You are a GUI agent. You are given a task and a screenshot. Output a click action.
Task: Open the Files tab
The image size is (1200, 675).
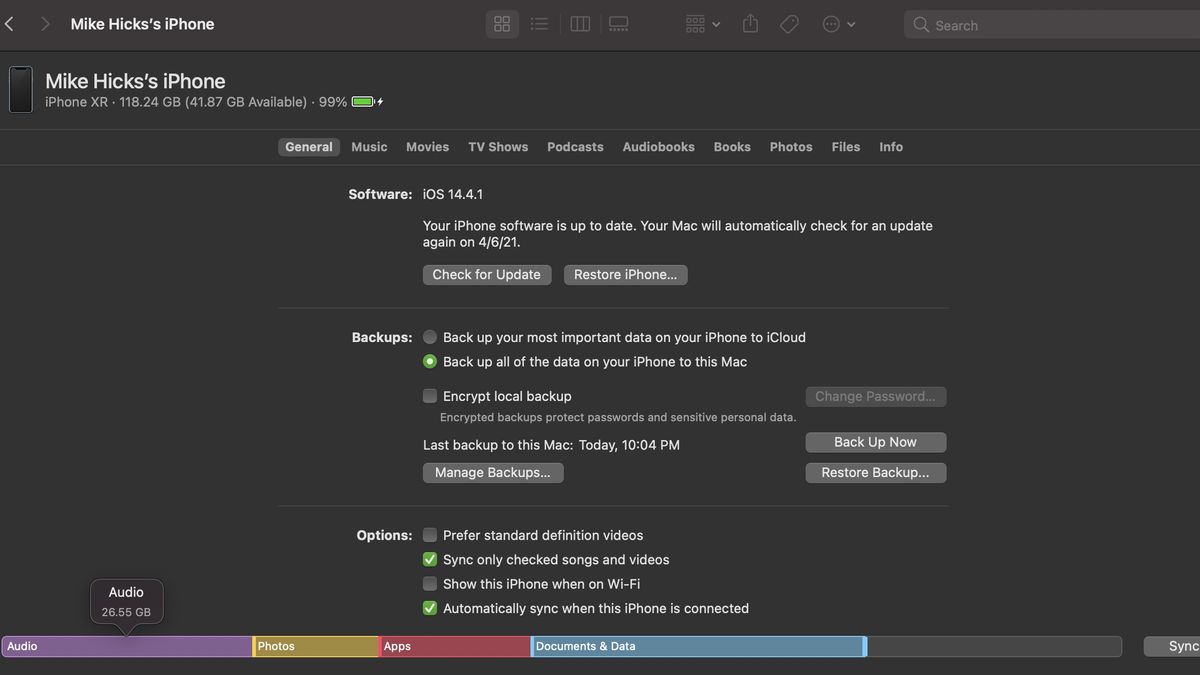click(x=846, y=147)
